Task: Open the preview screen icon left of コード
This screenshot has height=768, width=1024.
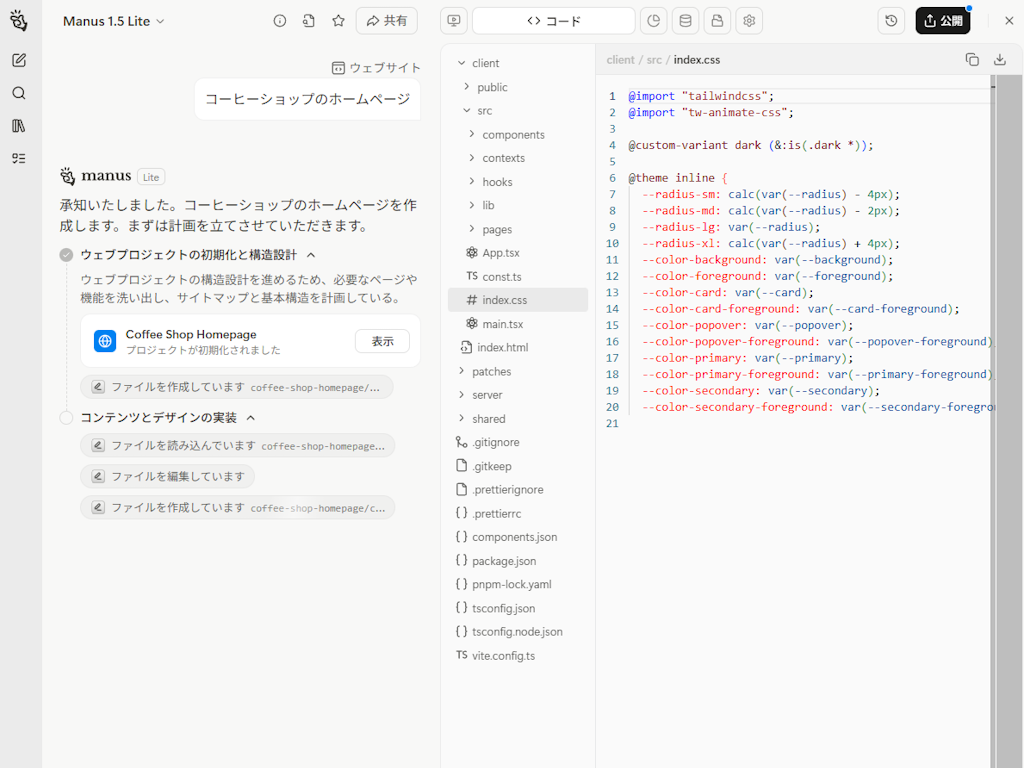Action: 453,20
